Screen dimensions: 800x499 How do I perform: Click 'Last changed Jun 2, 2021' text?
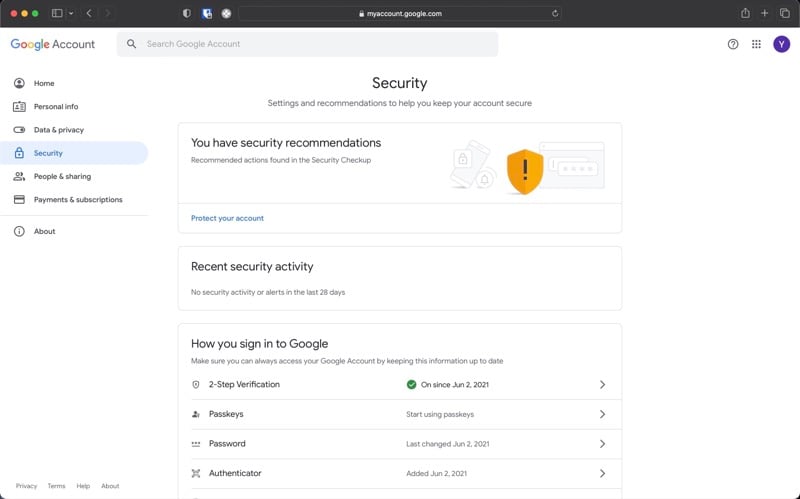click(447, 444)
